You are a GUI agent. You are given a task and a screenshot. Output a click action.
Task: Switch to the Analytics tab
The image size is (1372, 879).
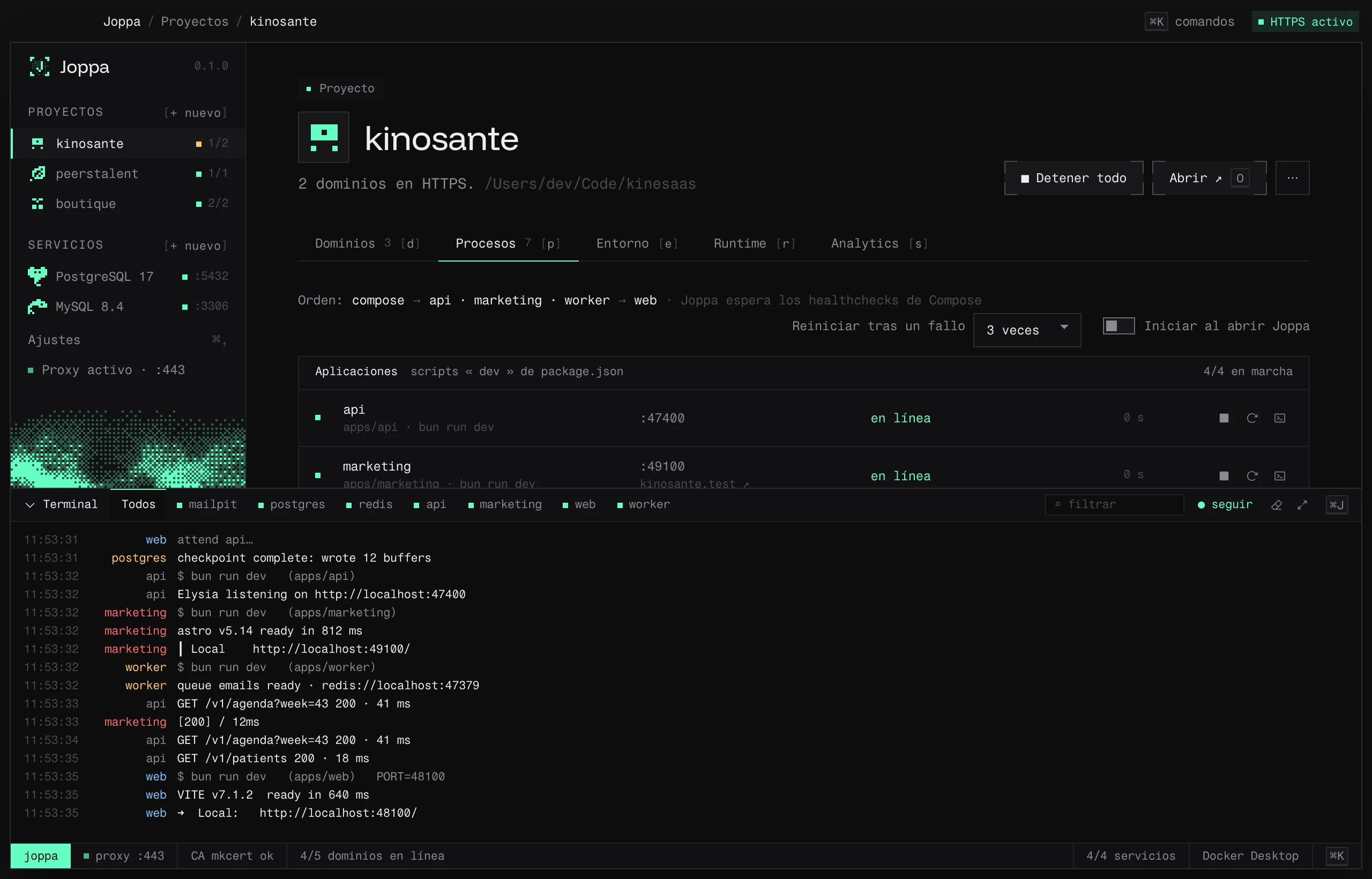pyautogui.click(x=879, y=243)
